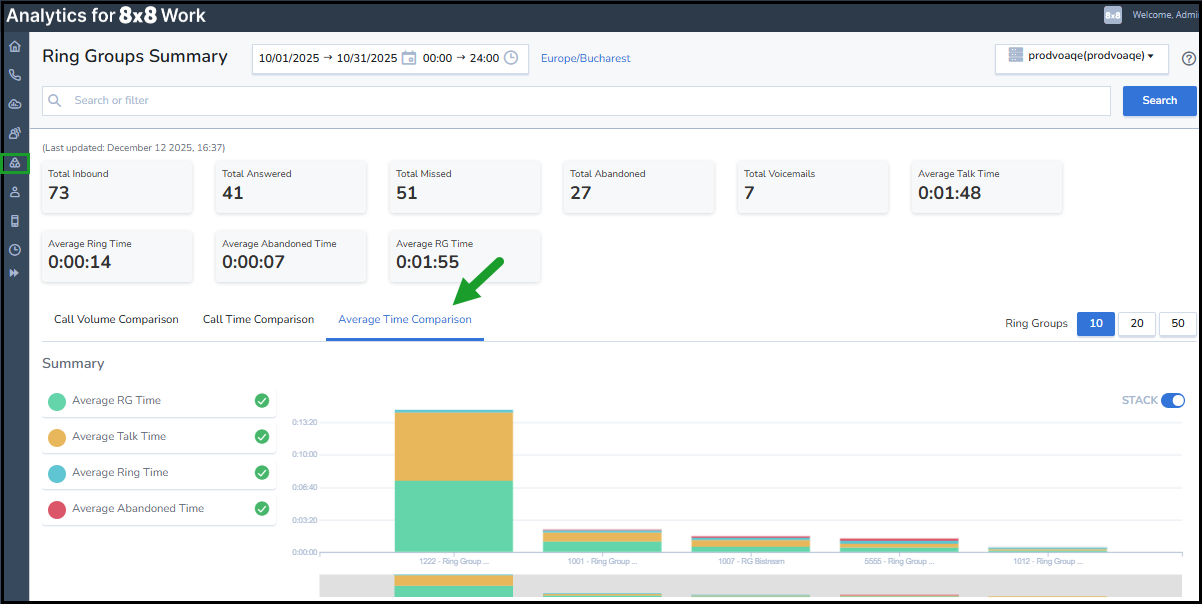Screen dimensions: 1202x604
Task: Open the Home icon in the sidebar
Action: point(15,47)
